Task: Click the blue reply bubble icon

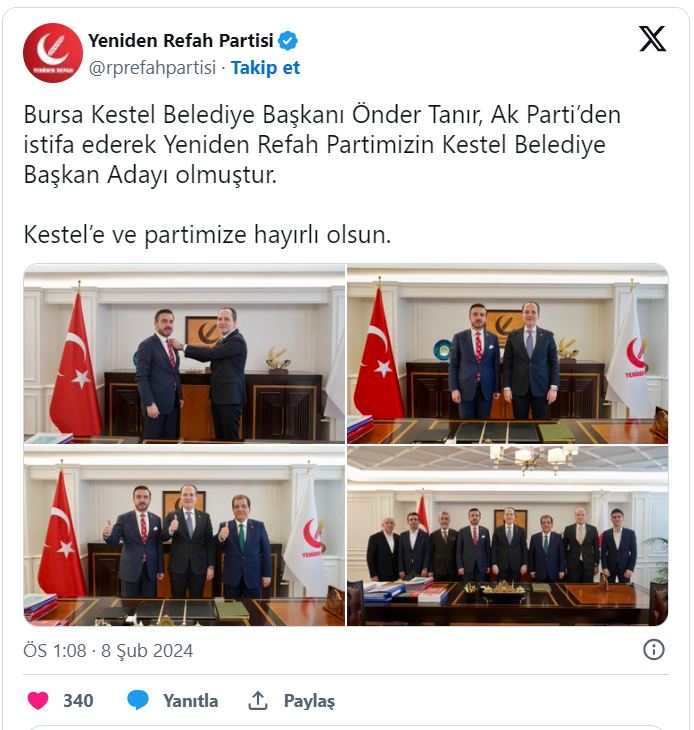Action: (x=138, y=700)
